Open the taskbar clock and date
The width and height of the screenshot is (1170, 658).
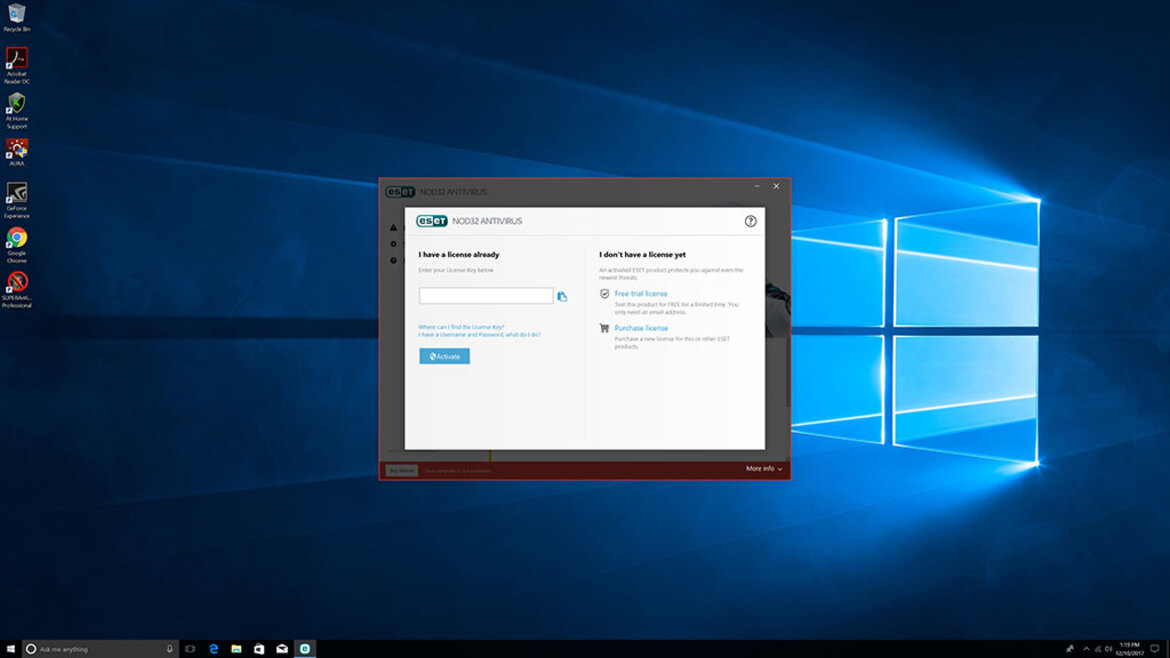pos(1130,649)
